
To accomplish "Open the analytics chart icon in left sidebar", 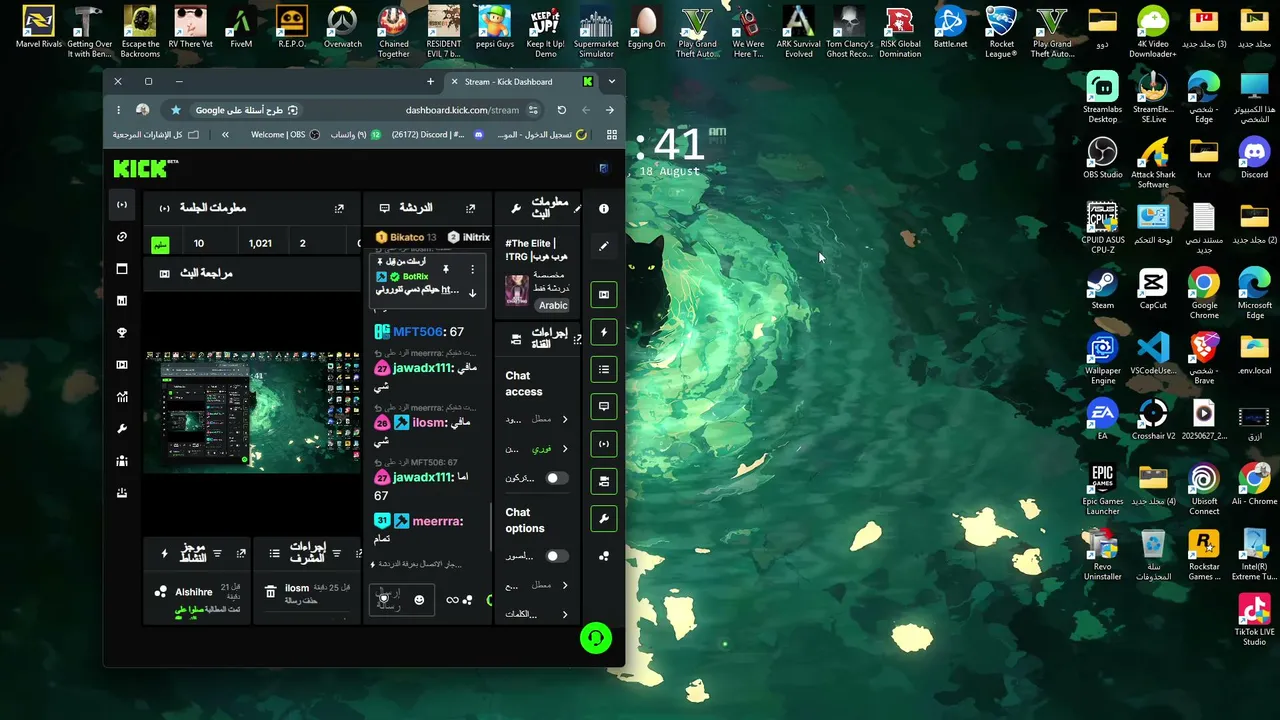I will [122, 397].
